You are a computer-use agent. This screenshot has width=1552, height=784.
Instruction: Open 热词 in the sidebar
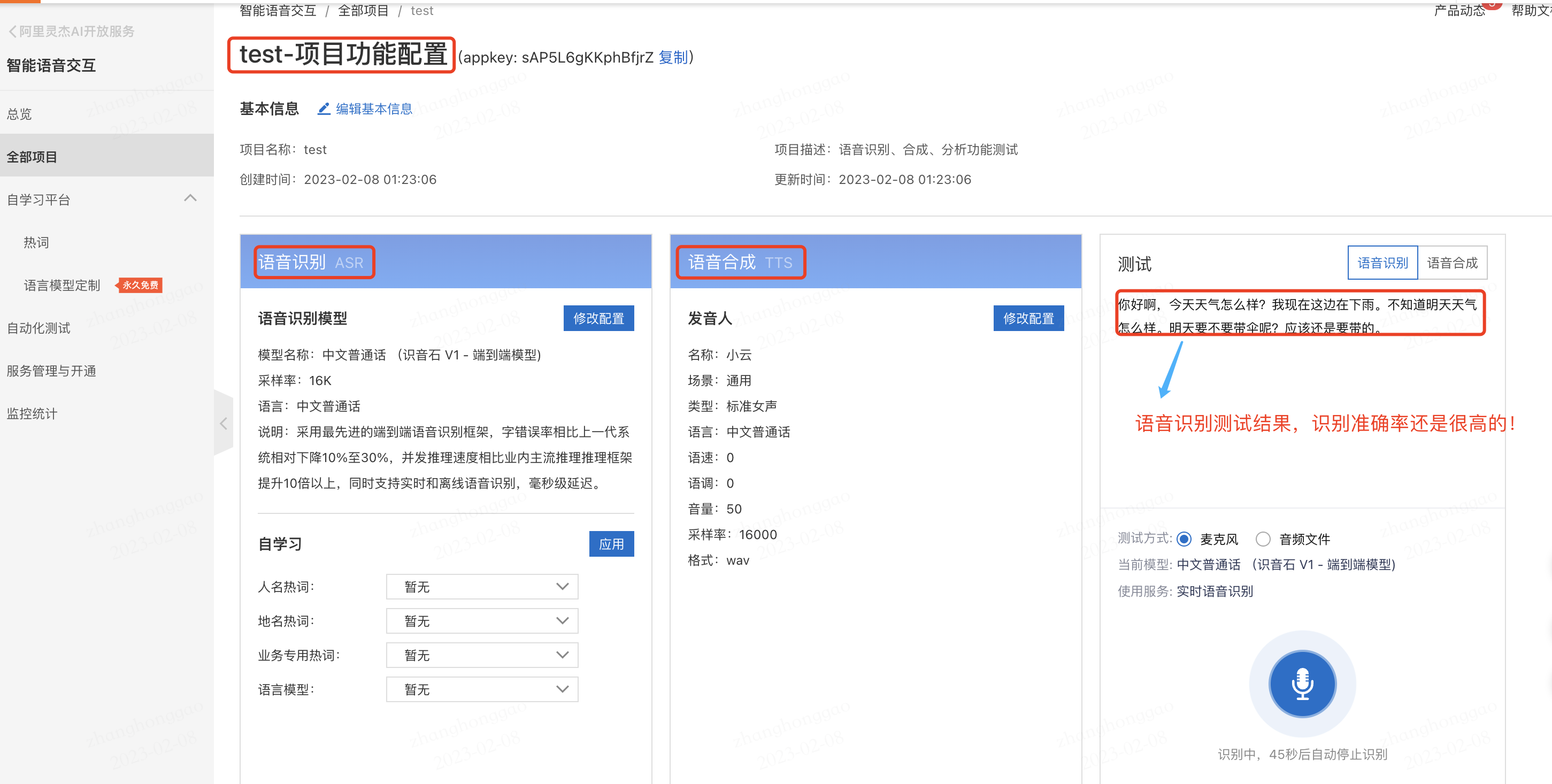36,242
